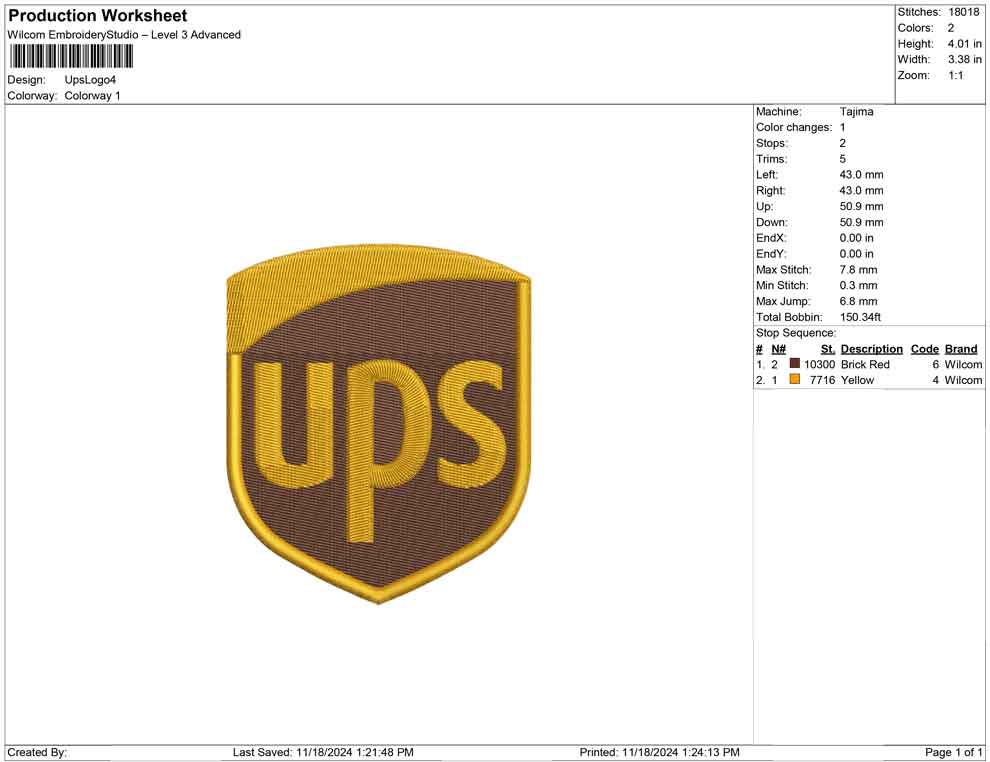
Task: Click the design barcode image
Action: click(x=70, y=57)
